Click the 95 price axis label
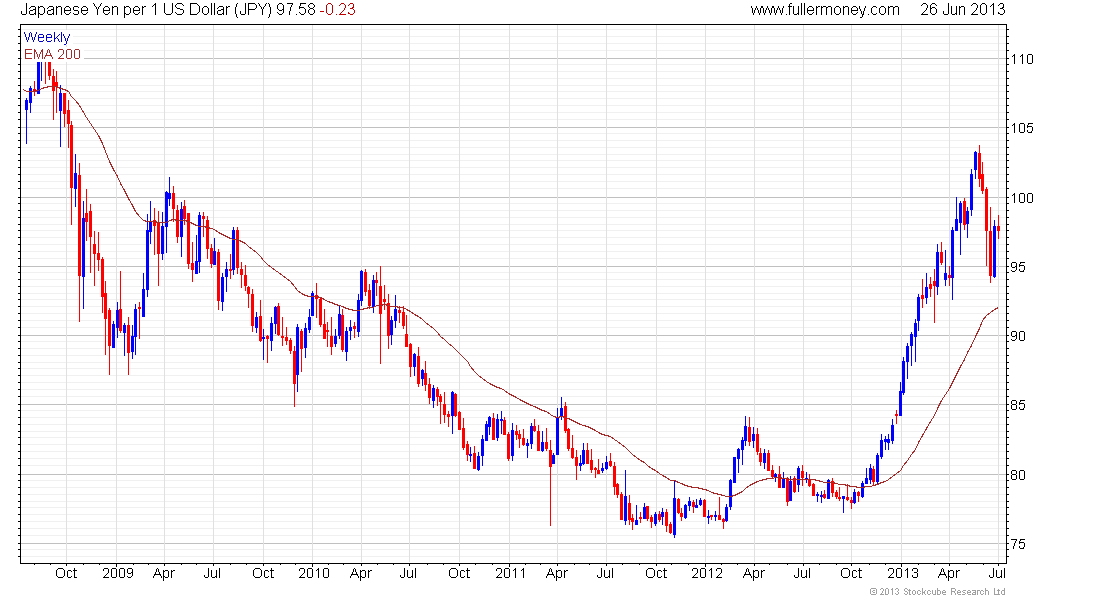The height and width of the screenshot is (600, 1100). click(1019, 267)
